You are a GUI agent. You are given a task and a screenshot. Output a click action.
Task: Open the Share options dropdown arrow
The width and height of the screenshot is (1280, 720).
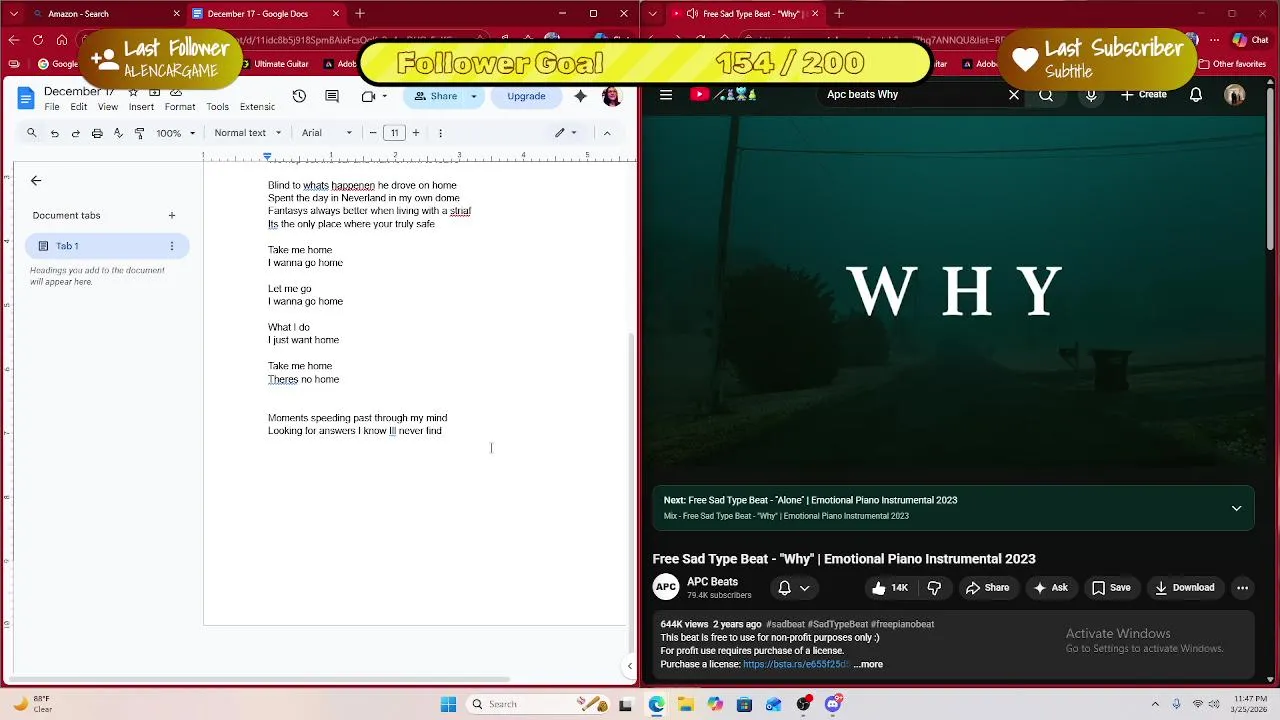pos(474,96)
